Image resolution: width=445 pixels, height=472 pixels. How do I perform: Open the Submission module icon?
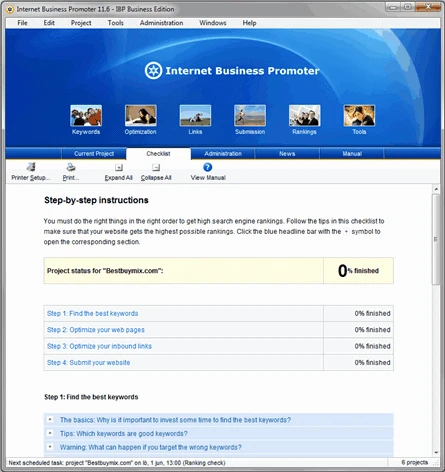(x=250, y=116)
